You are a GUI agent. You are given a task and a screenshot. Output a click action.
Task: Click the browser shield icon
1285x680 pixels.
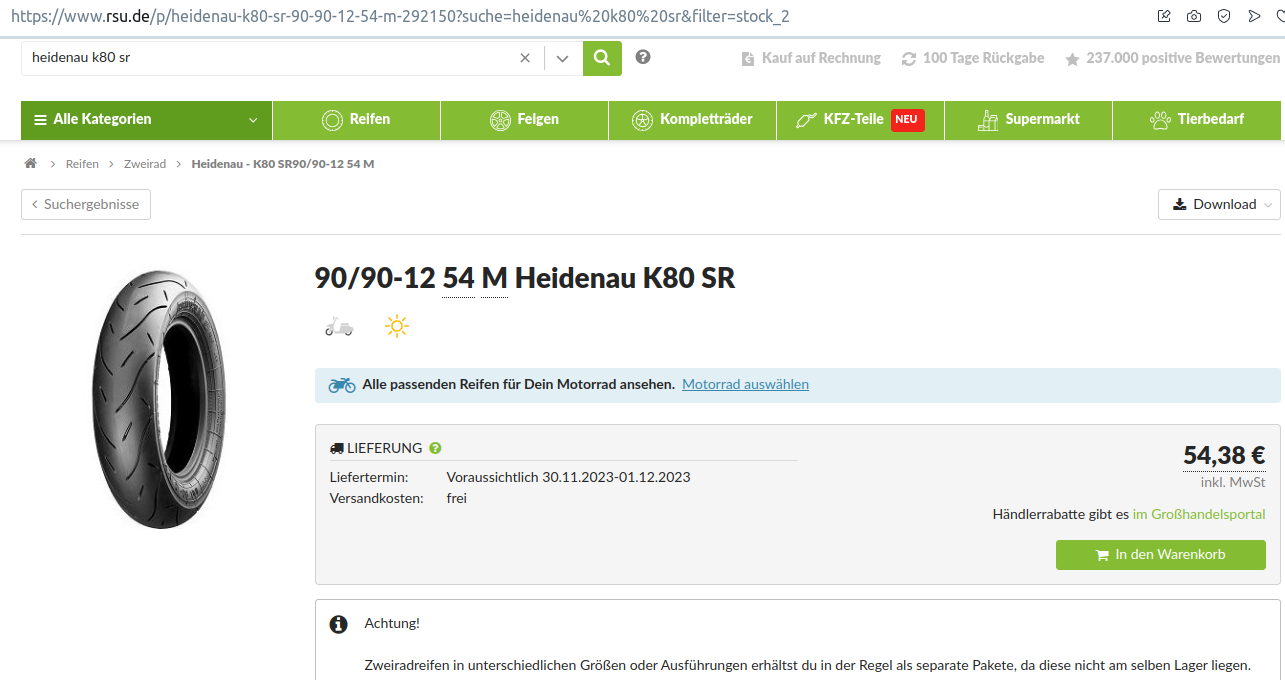pyautogui.click(x=1224, y=16)
